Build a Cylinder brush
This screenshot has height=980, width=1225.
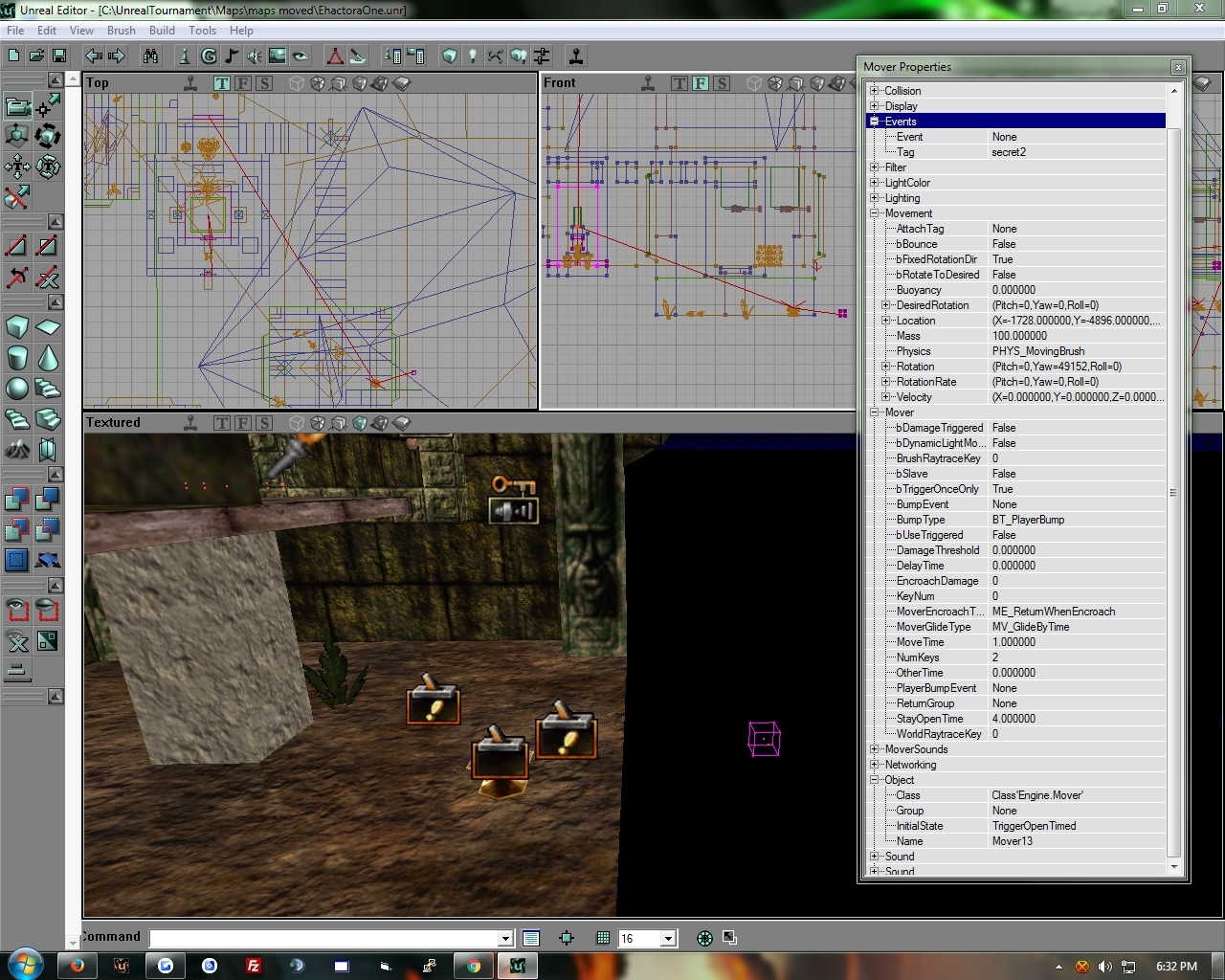click(17, 358)
